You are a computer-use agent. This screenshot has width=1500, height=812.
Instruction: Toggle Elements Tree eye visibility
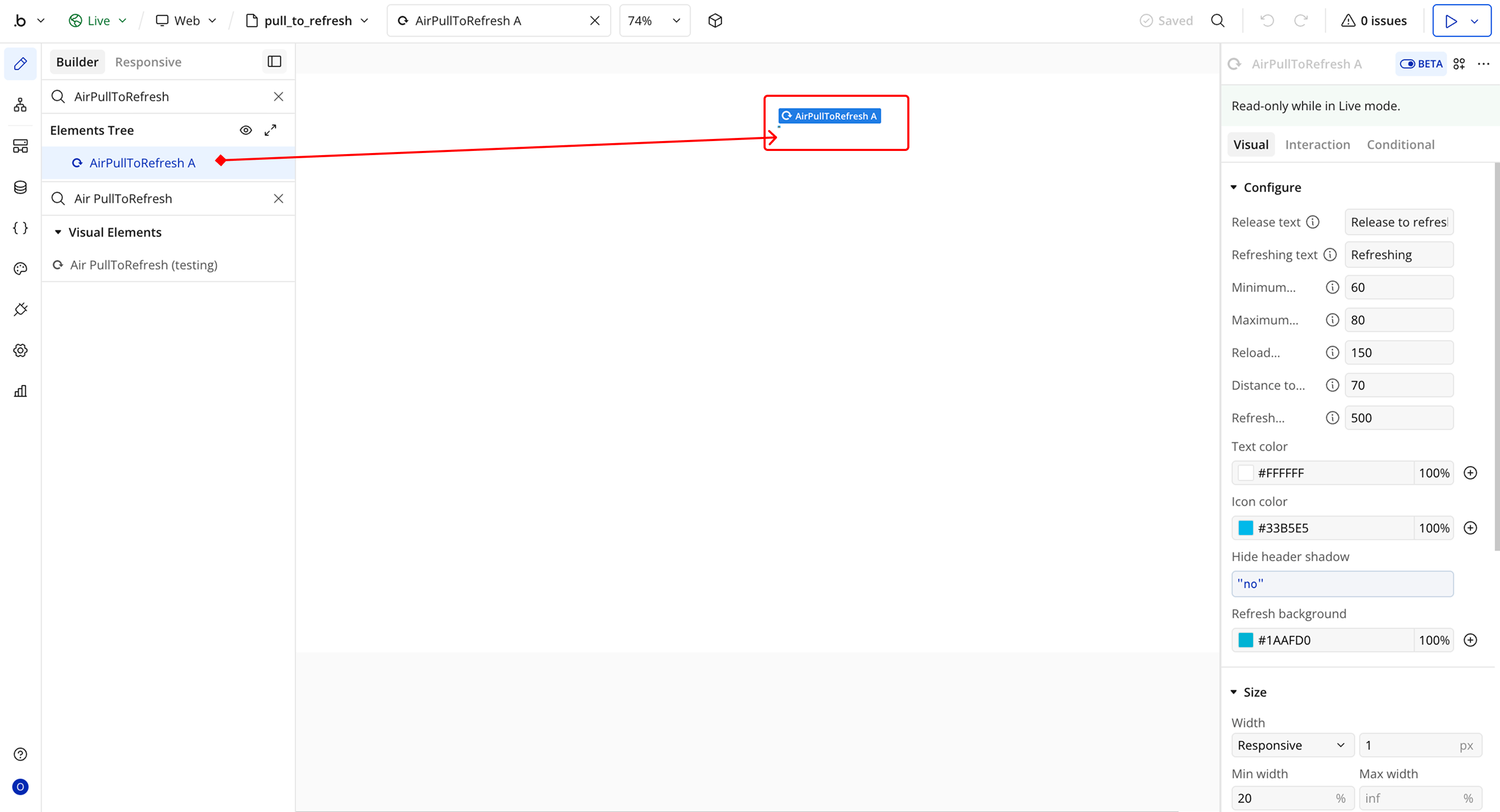(x=246, y=130)
